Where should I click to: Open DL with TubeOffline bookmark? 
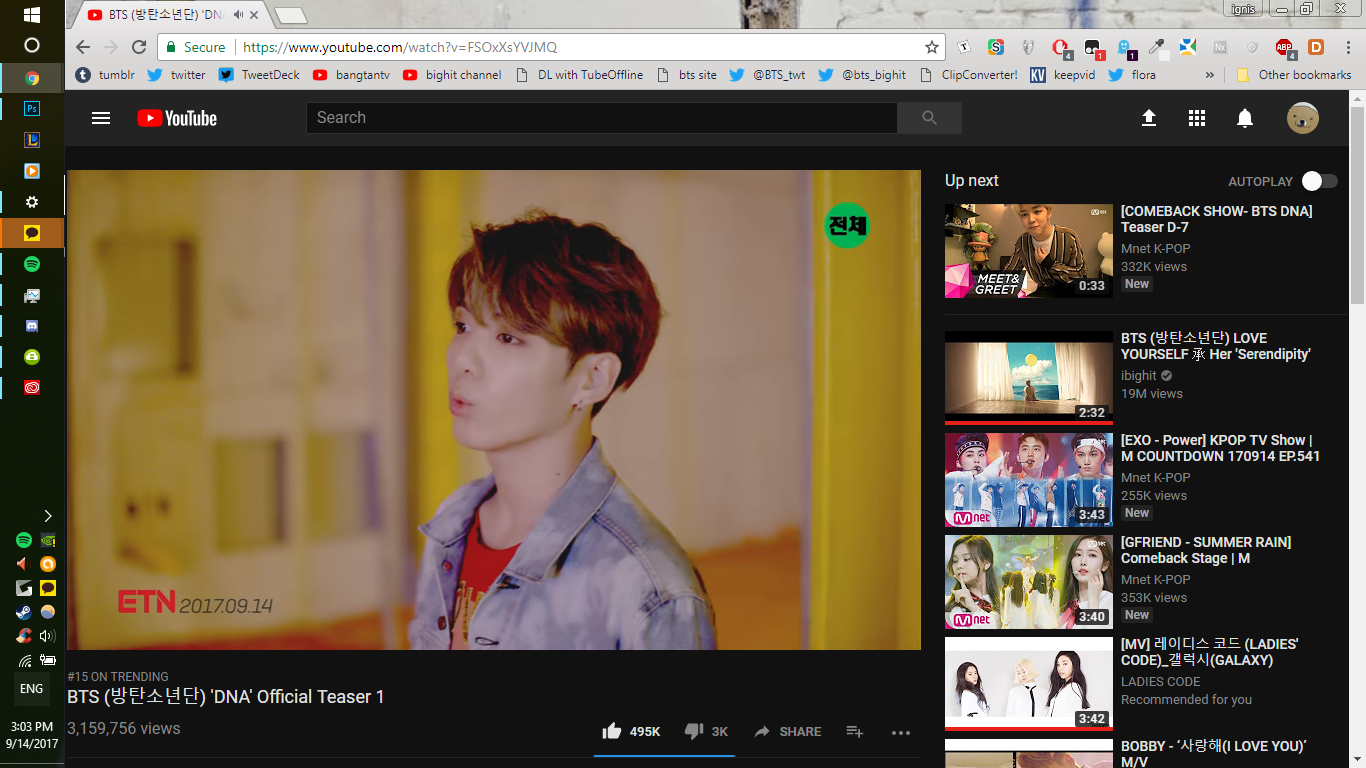580,75
